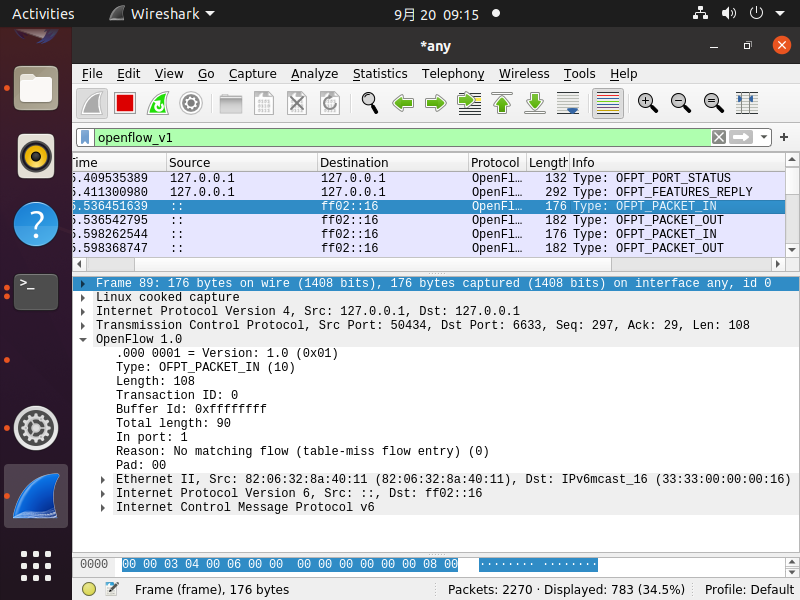This screenshot has width=800, height=600.
Task: Open the Statistics menu
Action: pyautogui.click(x=380, y=74)
